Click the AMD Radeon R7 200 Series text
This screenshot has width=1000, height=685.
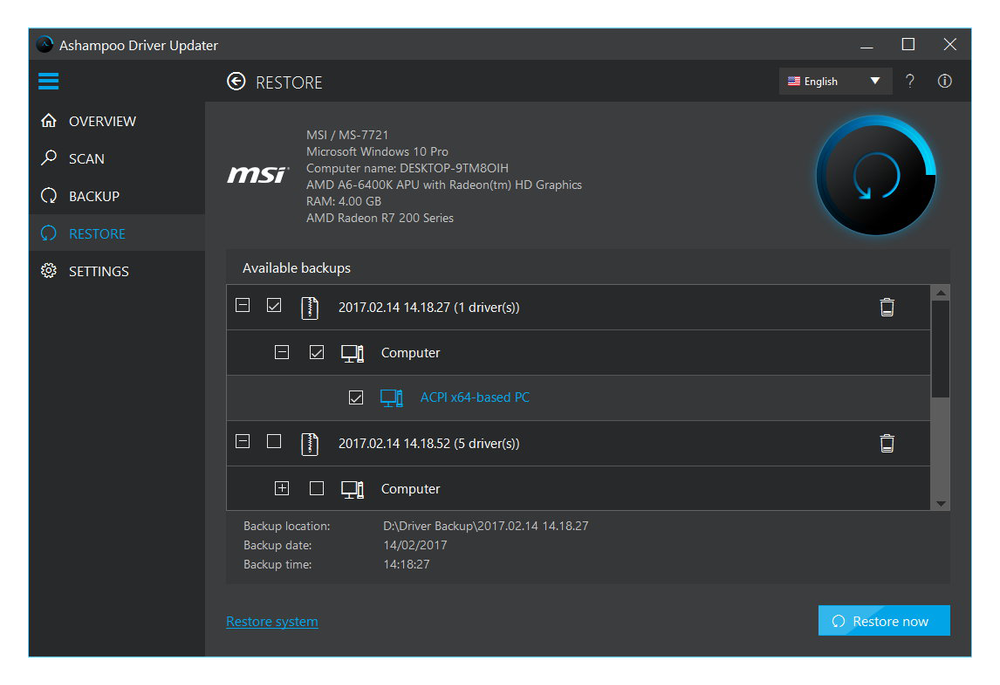tap(379, 218)
